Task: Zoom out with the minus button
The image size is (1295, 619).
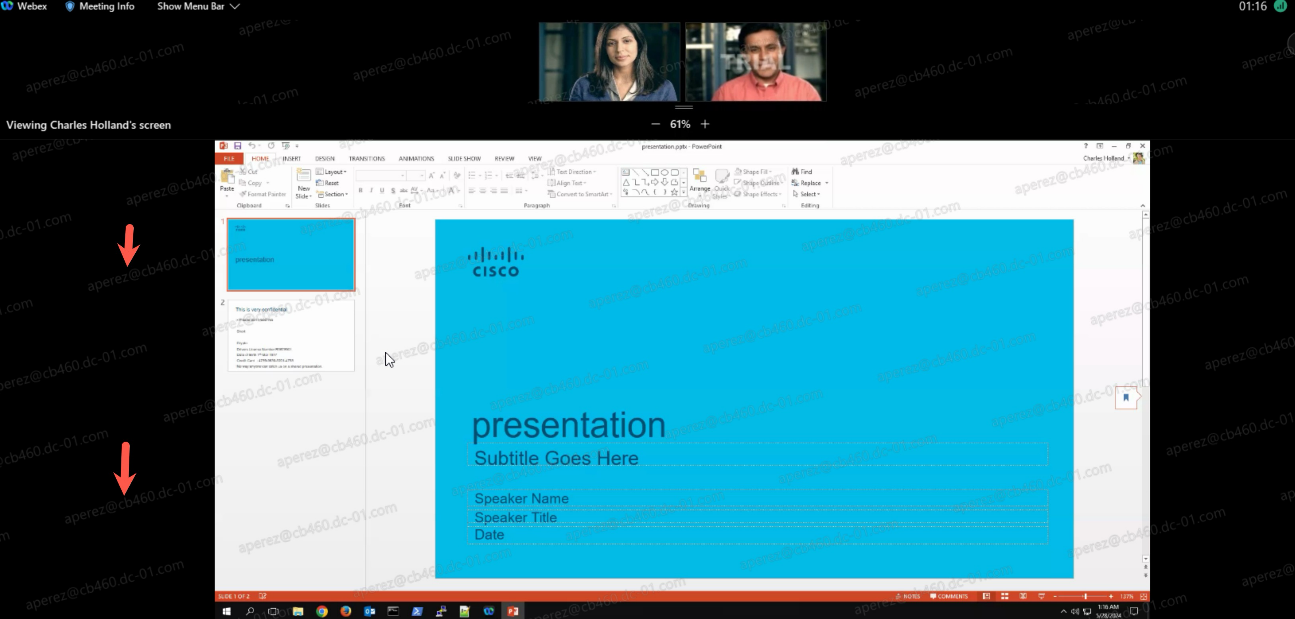Action: (x=655, y=124)
